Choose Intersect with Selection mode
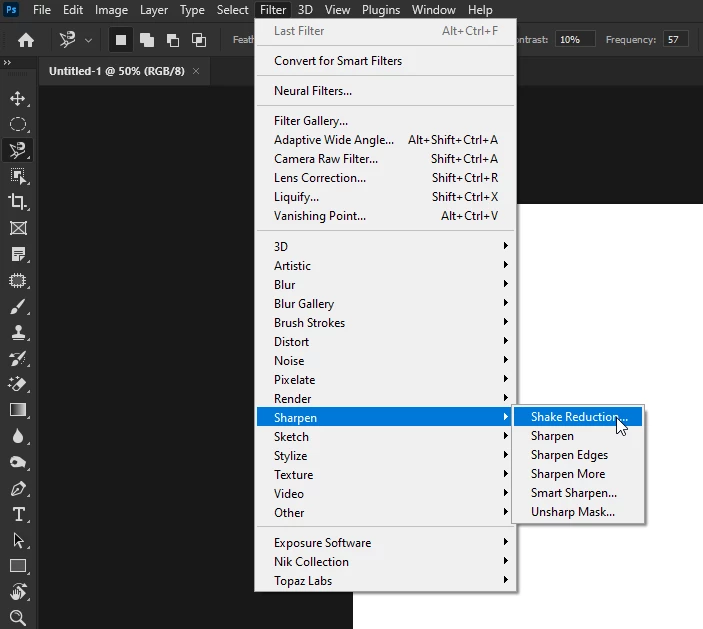Viewport: 703px width, 629px height. click(x=199, y=40)
